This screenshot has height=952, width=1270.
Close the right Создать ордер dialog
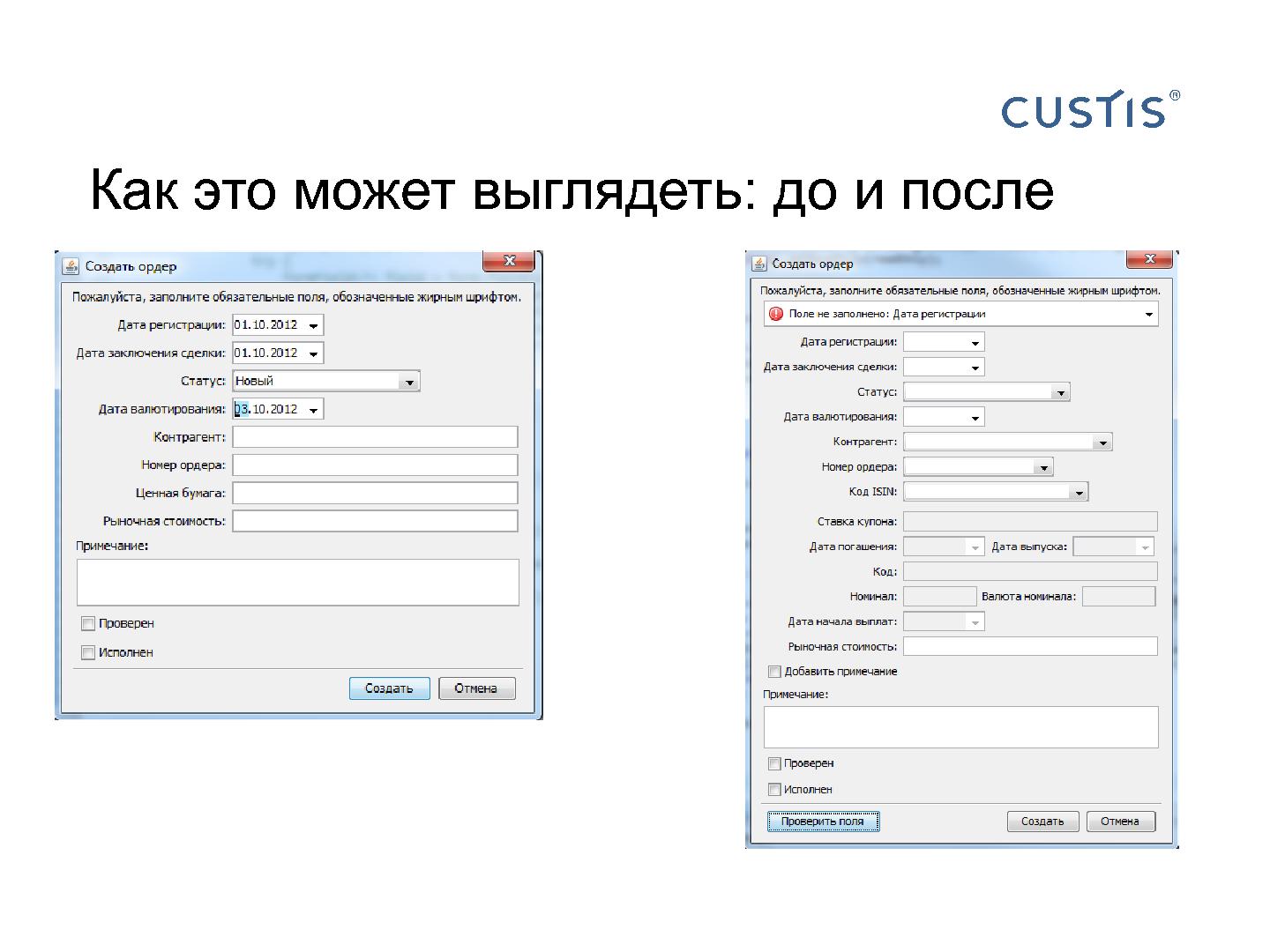click(1149, 258)
